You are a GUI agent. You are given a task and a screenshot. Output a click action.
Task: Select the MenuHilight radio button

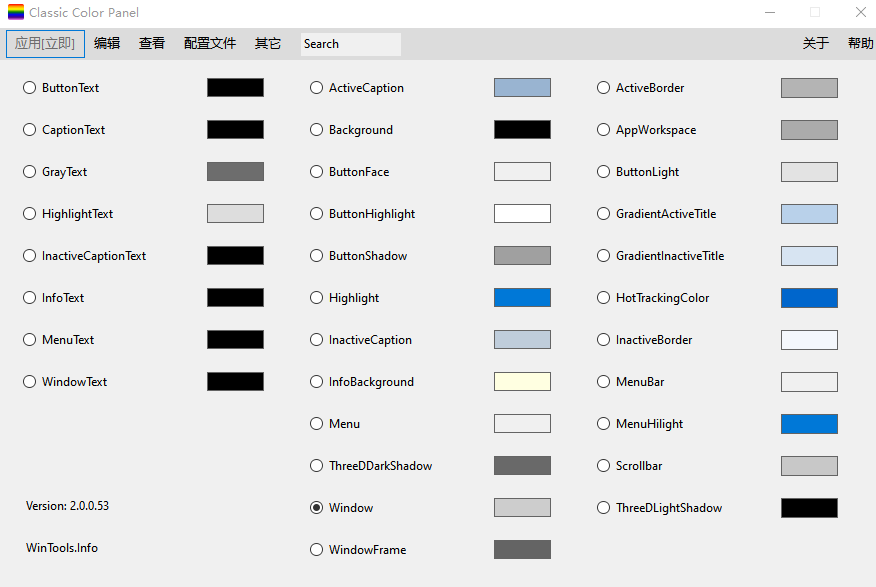pyautogui.click(x=603, y=423)
